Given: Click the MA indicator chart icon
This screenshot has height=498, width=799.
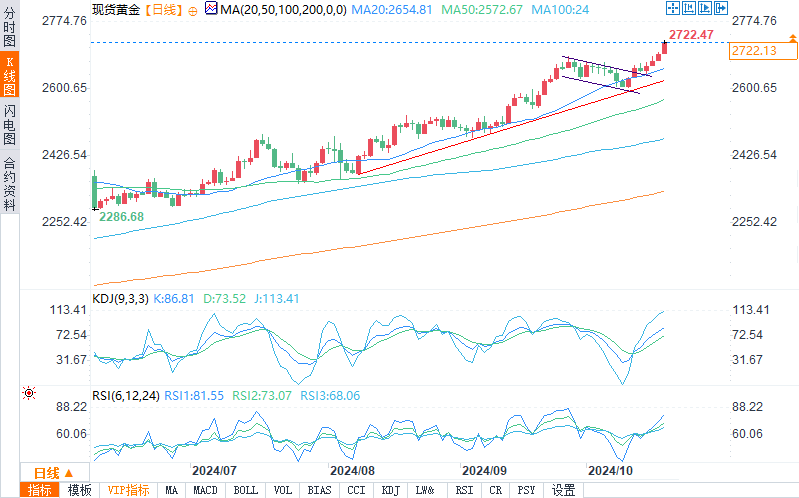Looking at the screenshot, I should point(211,8).
